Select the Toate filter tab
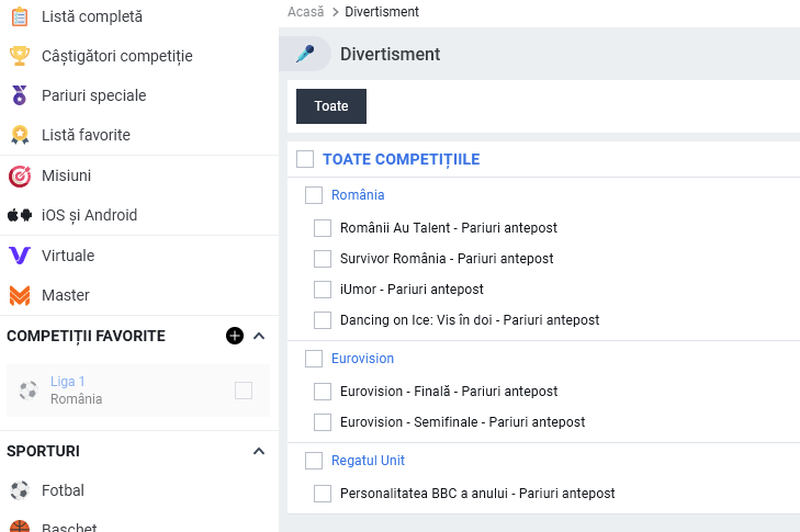Image resolution: width=800 pixels, height=532 pixels. 331,106
